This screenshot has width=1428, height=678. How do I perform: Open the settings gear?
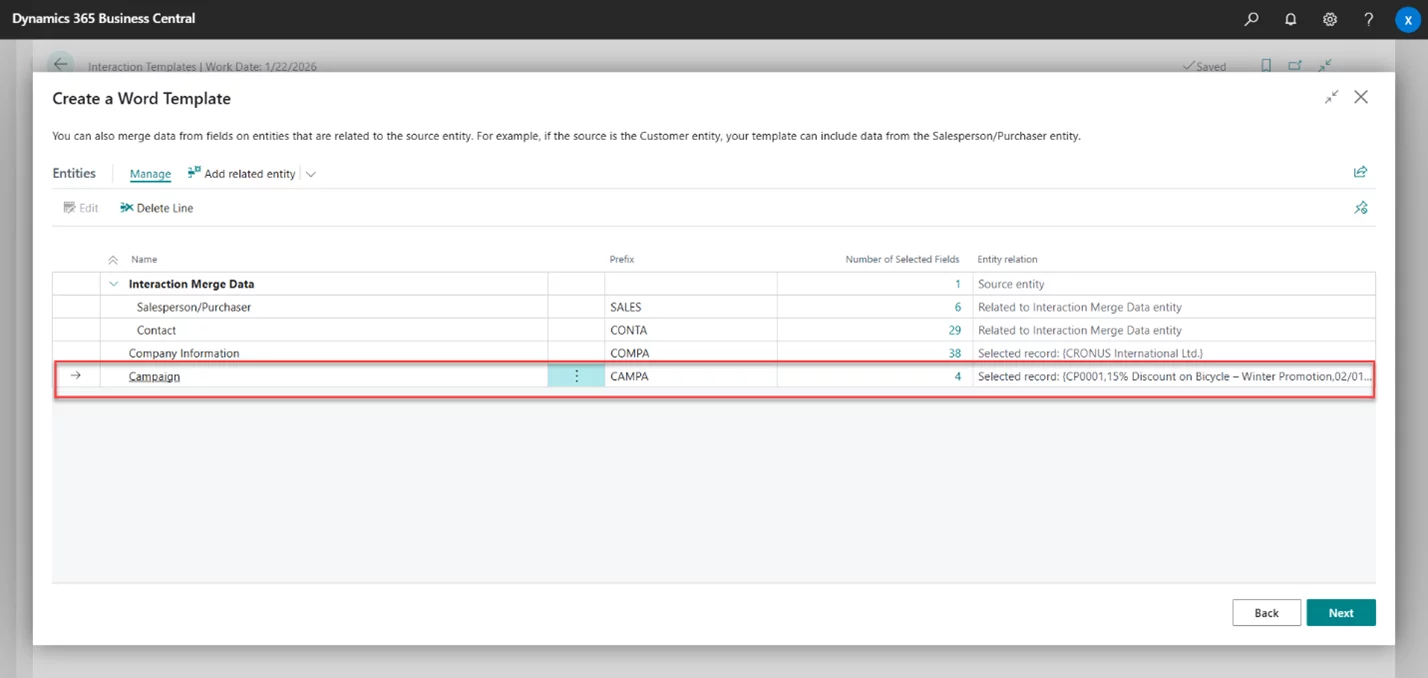coord(1330,19)
